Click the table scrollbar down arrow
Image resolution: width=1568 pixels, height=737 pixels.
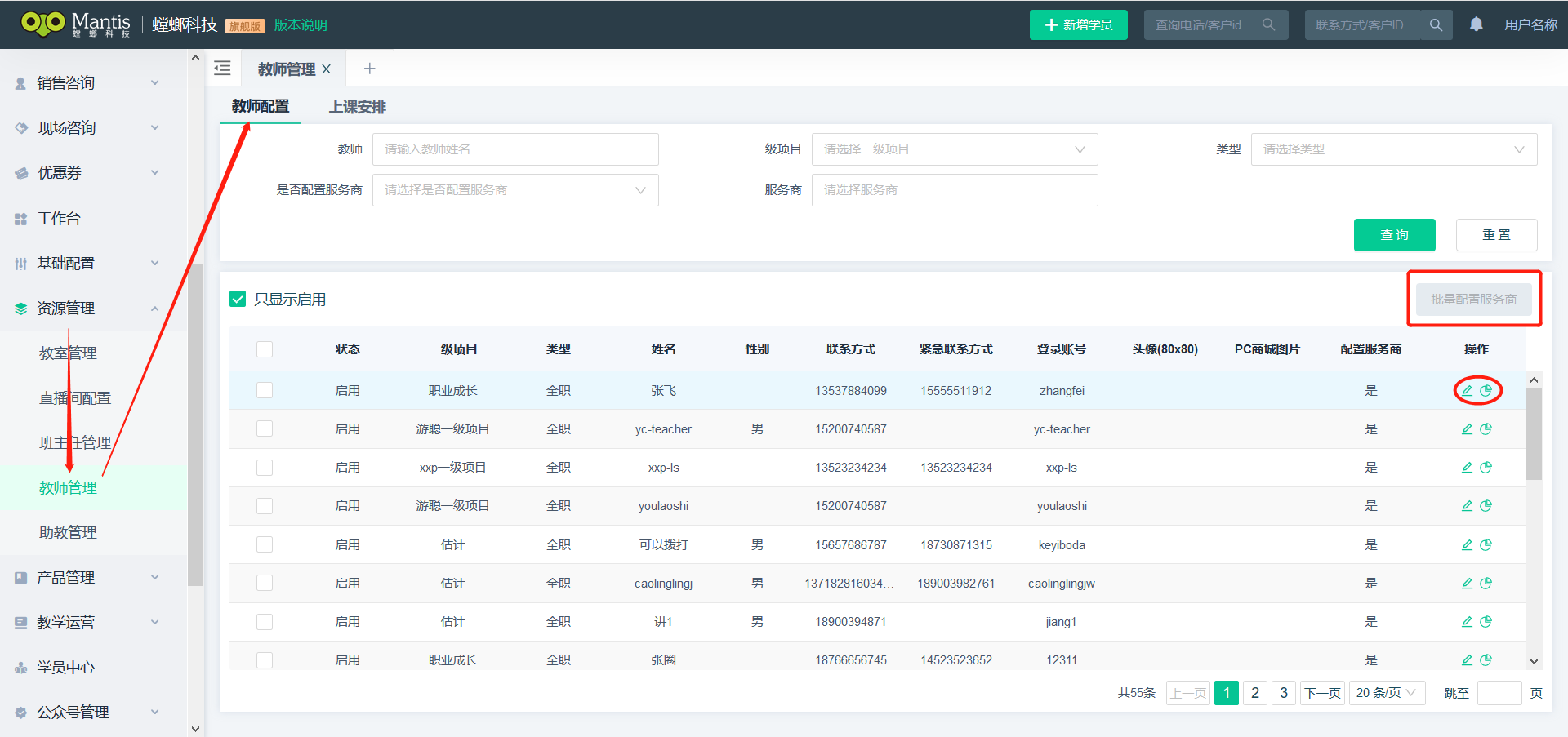tap(1534, 661)
